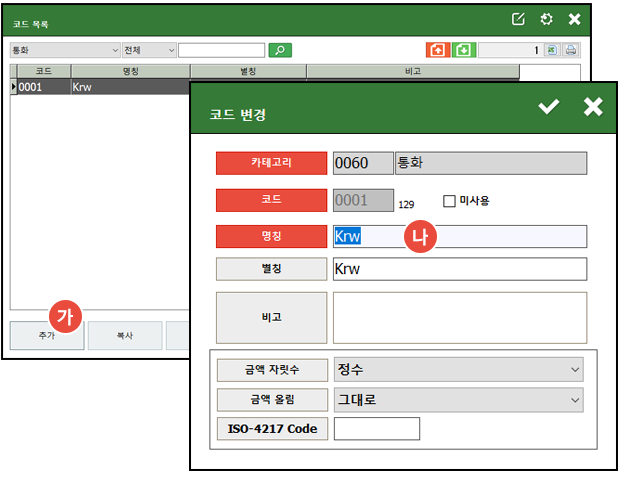Click the search text field in 코드 목록
The height and width of the screenshot is (477, 625).
(222, 50)
